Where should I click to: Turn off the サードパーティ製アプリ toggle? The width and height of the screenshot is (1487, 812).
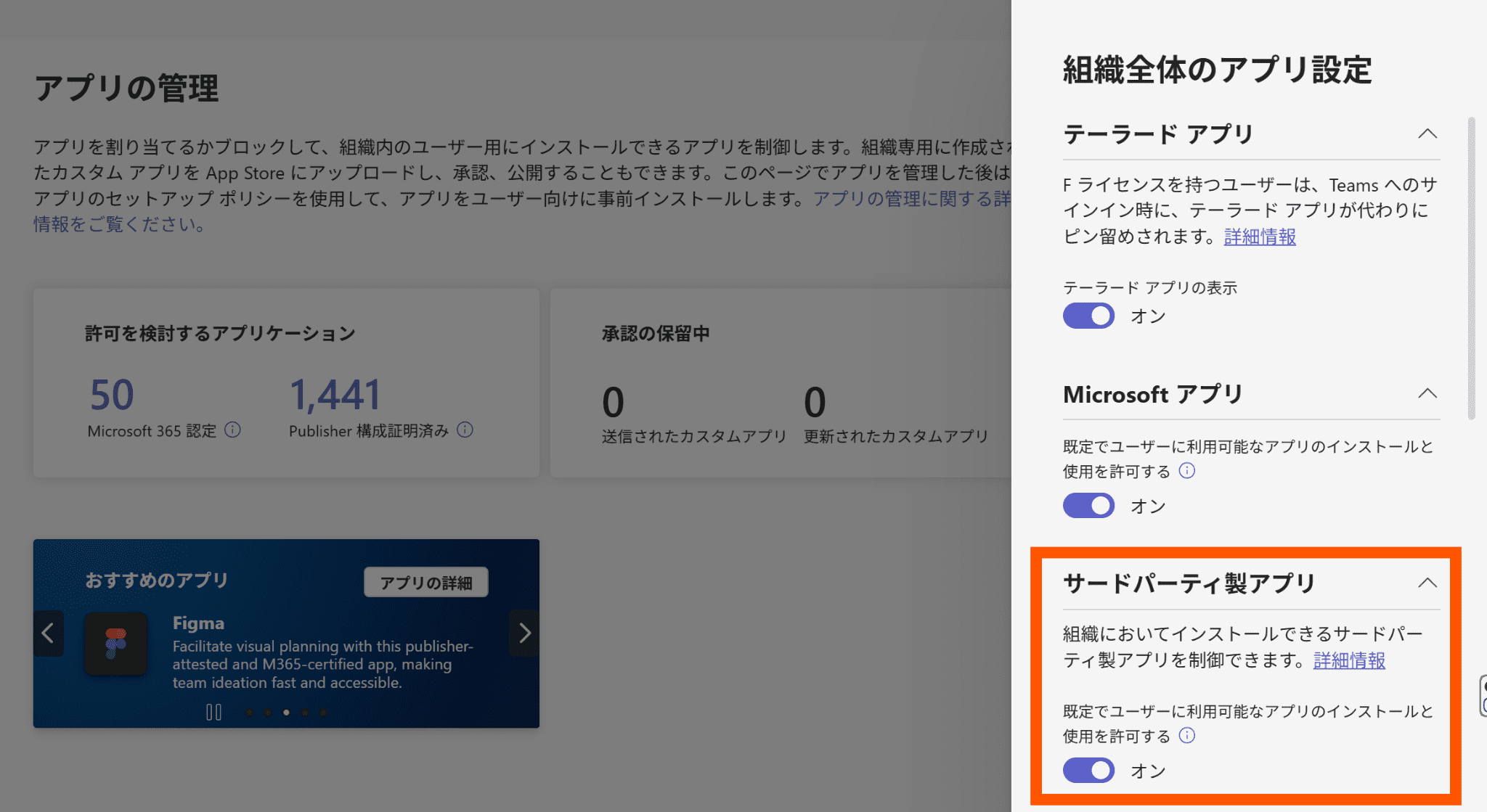(1088, 771)
